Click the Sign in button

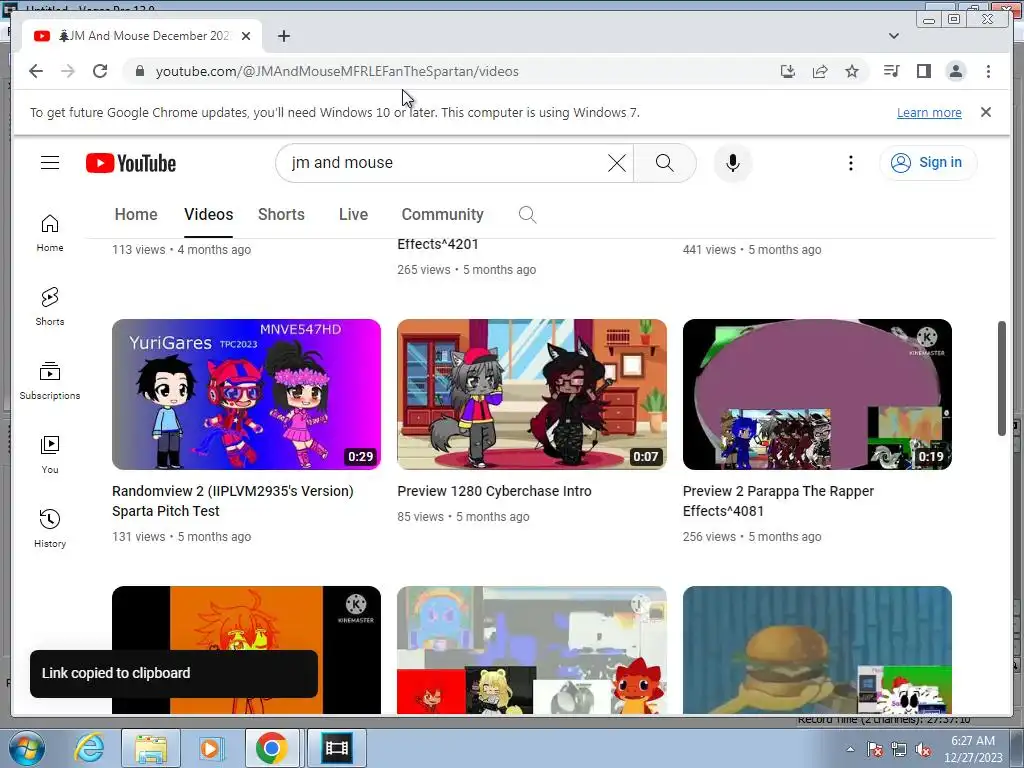(928, 163)
